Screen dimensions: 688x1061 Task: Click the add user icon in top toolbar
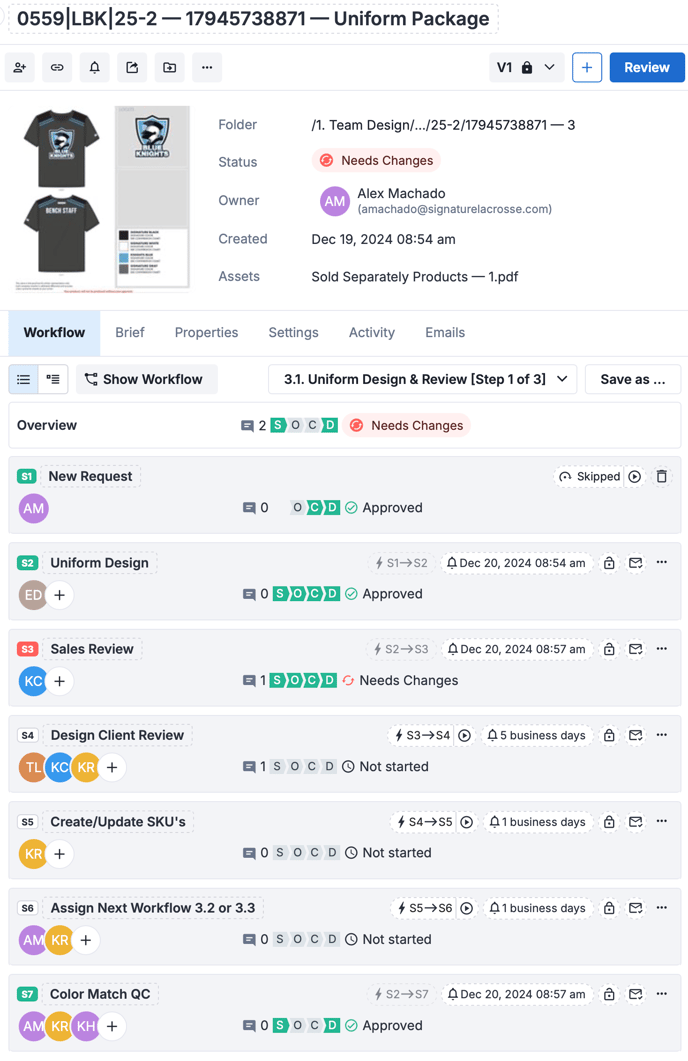20,68
